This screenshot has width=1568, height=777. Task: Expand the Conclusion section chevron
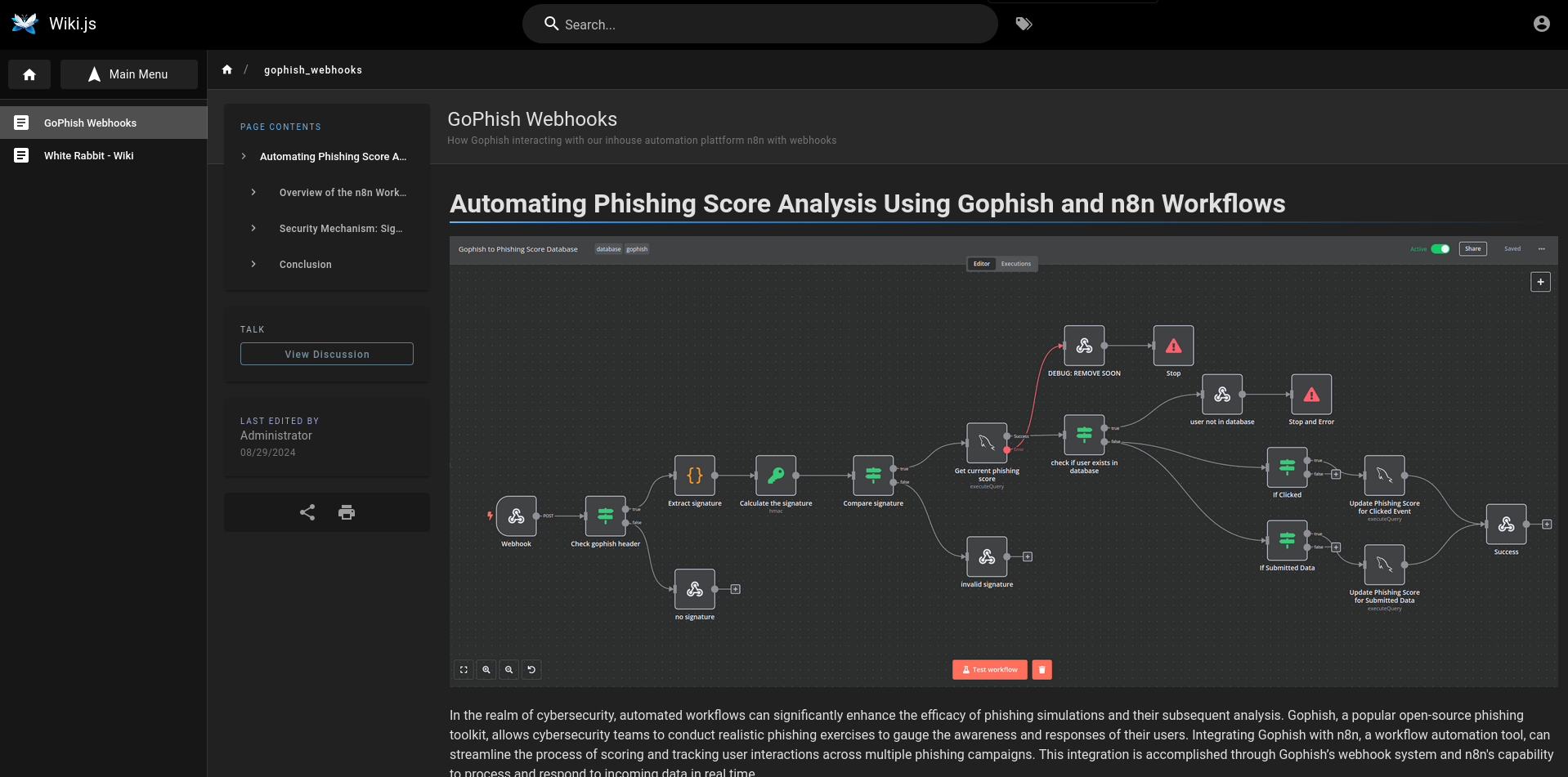click(x=253, y=264)
